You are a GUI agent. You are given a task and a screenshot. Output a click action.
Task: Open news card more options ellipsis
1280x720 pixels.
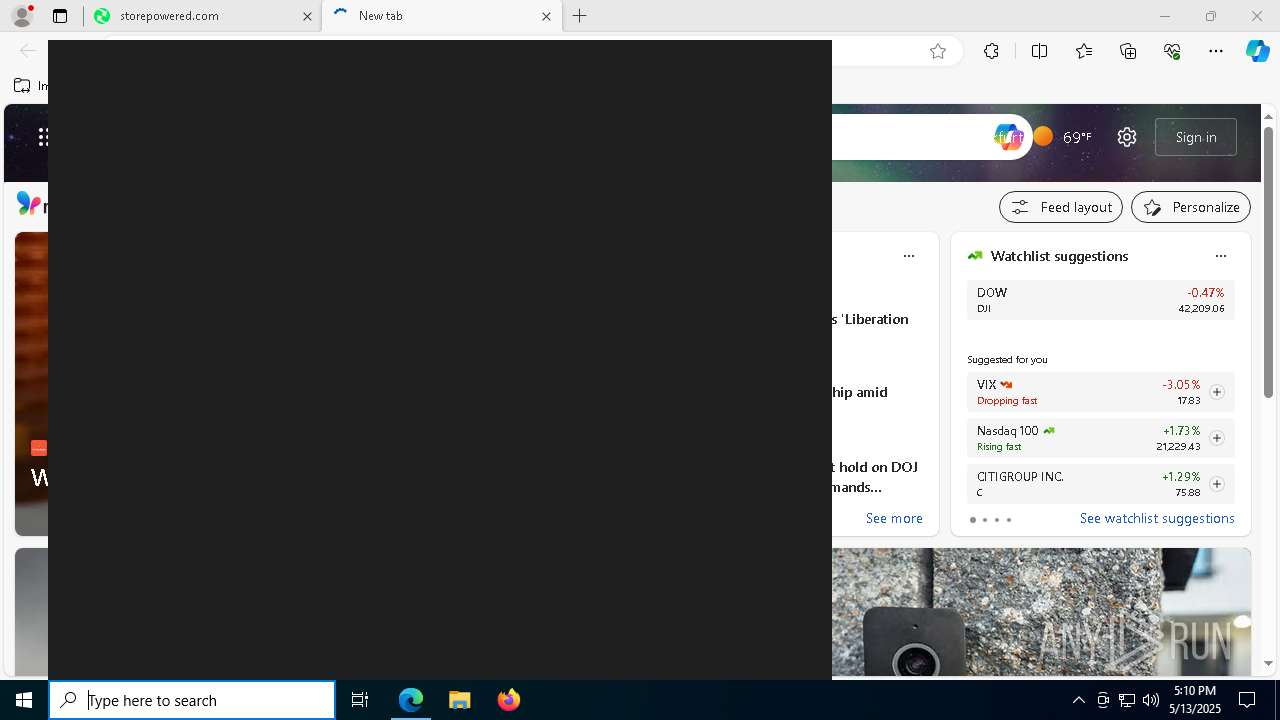908,256
